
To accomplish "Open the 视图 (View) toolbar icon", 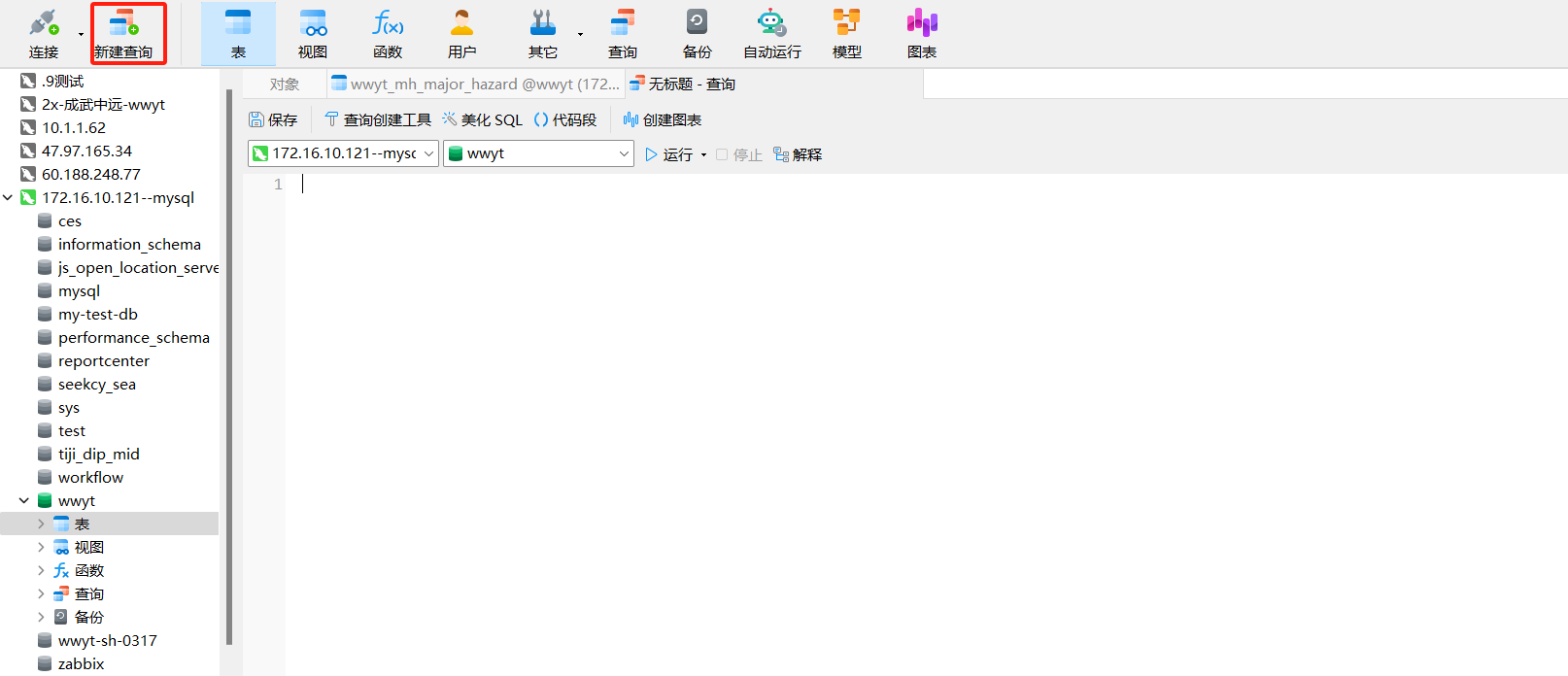I will pos(313,34).
